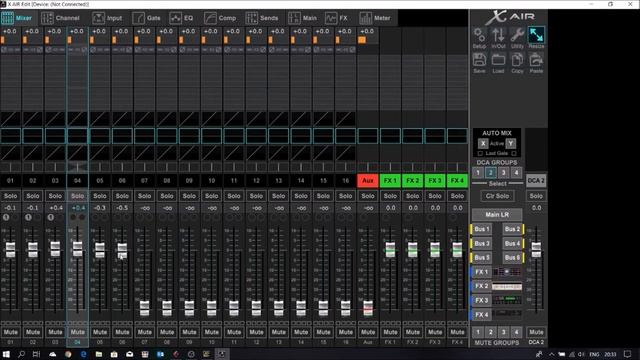Solo channel 05
Viewport: 640px width, 360px height.
(x=100, y=196)
